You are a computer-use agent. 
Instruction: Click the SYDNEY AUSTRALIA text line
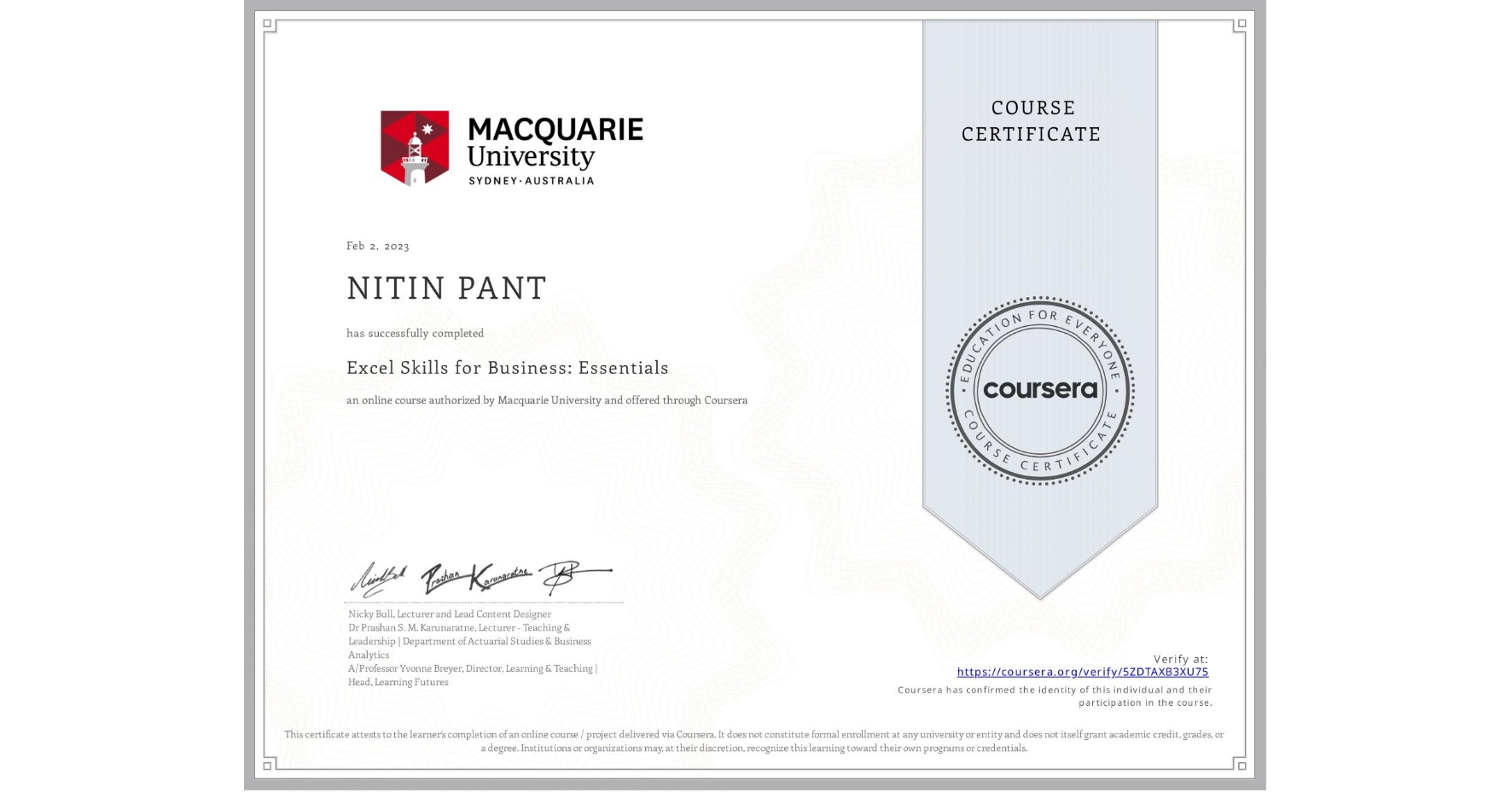(531, 180)
